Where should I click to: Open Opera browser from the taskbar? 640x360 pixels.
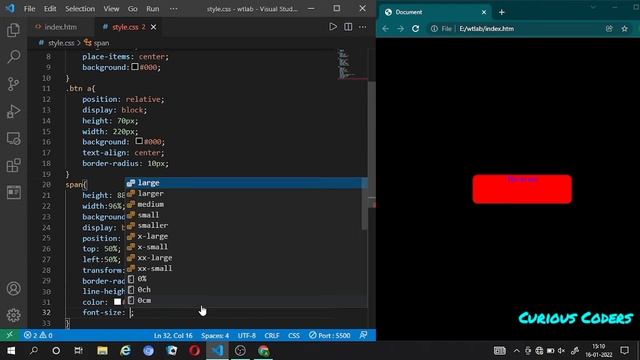194,351
